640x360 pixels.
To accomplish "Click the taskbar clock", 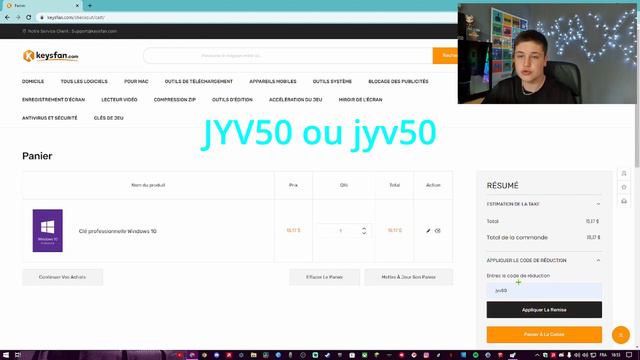I will (x=616, y=355).
